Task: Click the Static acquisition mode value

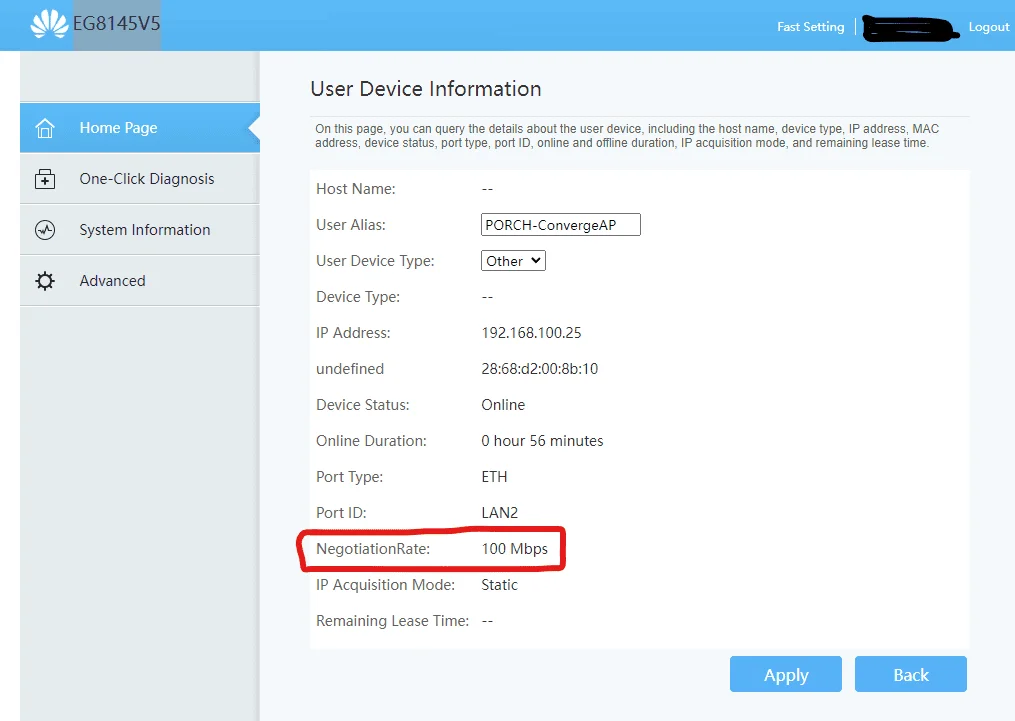Action: click(500, 585)
